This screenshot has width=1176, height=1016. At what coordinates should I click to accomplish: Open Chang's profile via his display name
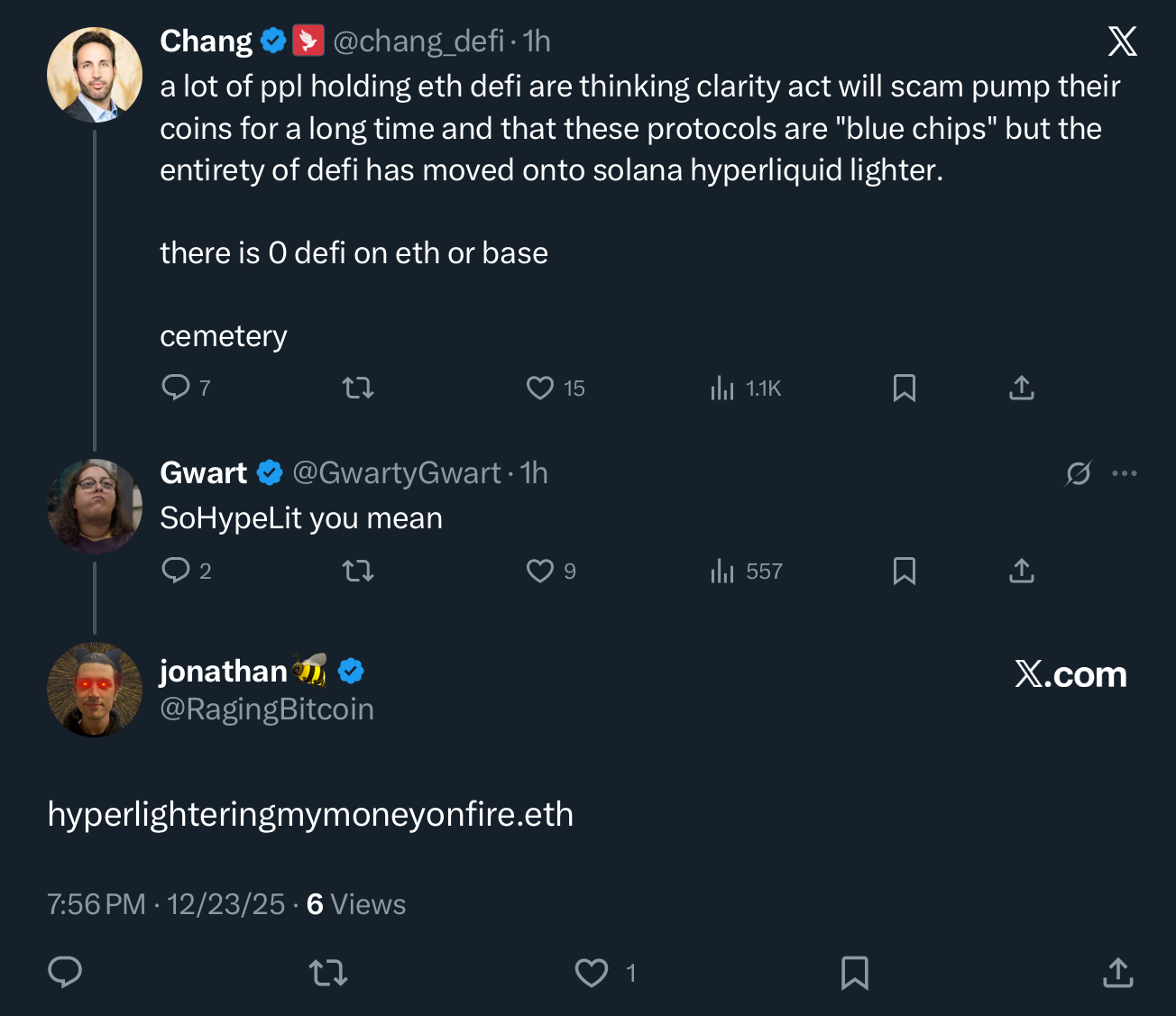205,41
